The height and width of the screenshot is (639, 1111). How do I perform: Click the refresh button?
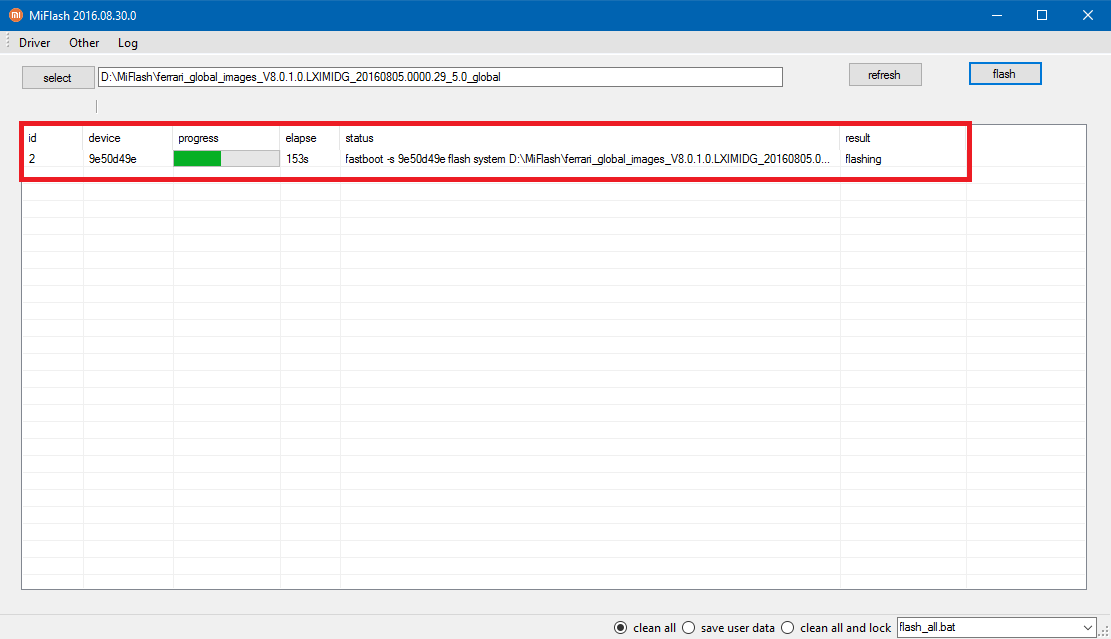(885, 74)
